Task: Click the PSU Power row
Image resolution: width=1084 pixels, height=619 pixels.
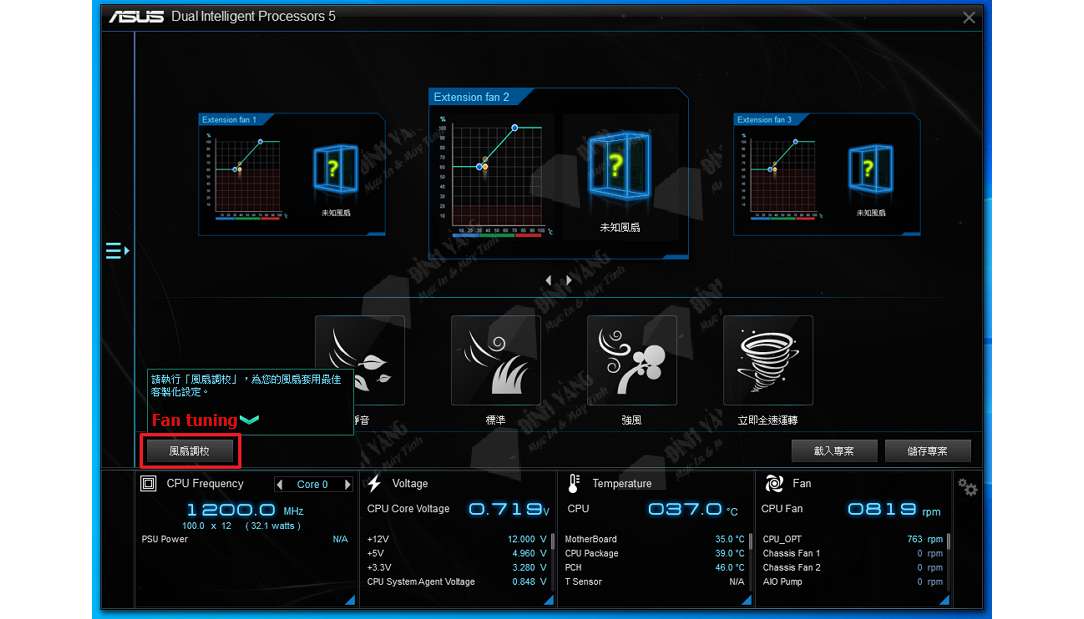Action: [245, 539]
